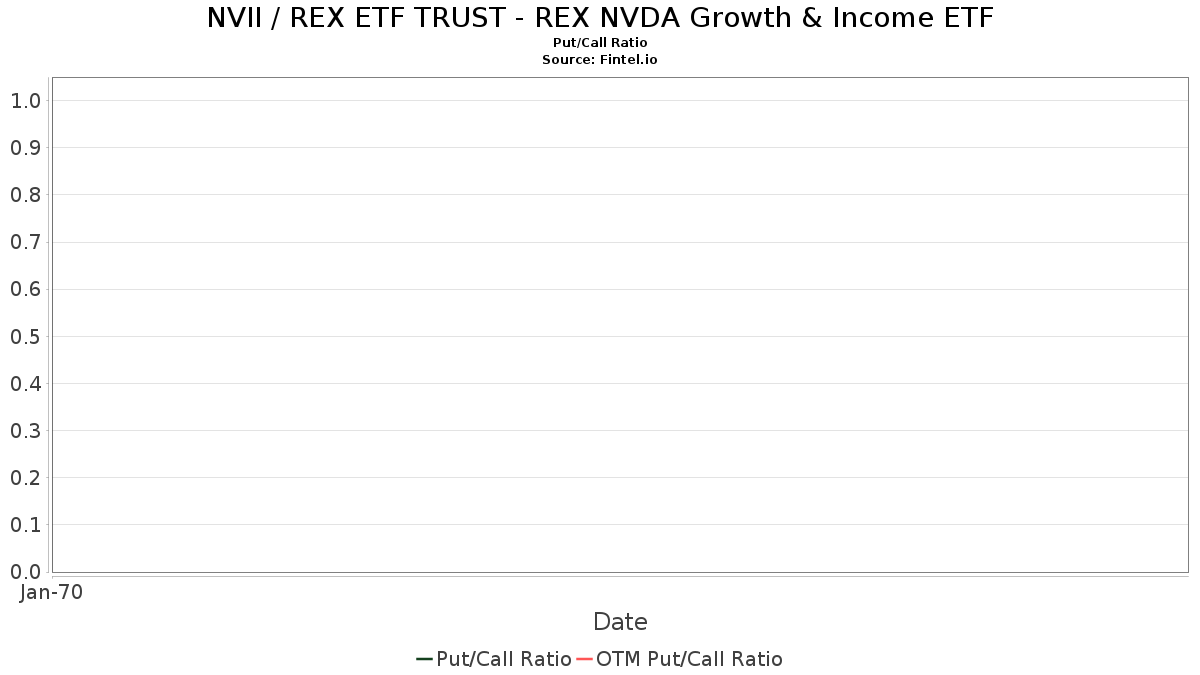Select the Jan-70 x-axis tick label
The width and height of the screenshot is (1200, 675).
click(51, 592)
